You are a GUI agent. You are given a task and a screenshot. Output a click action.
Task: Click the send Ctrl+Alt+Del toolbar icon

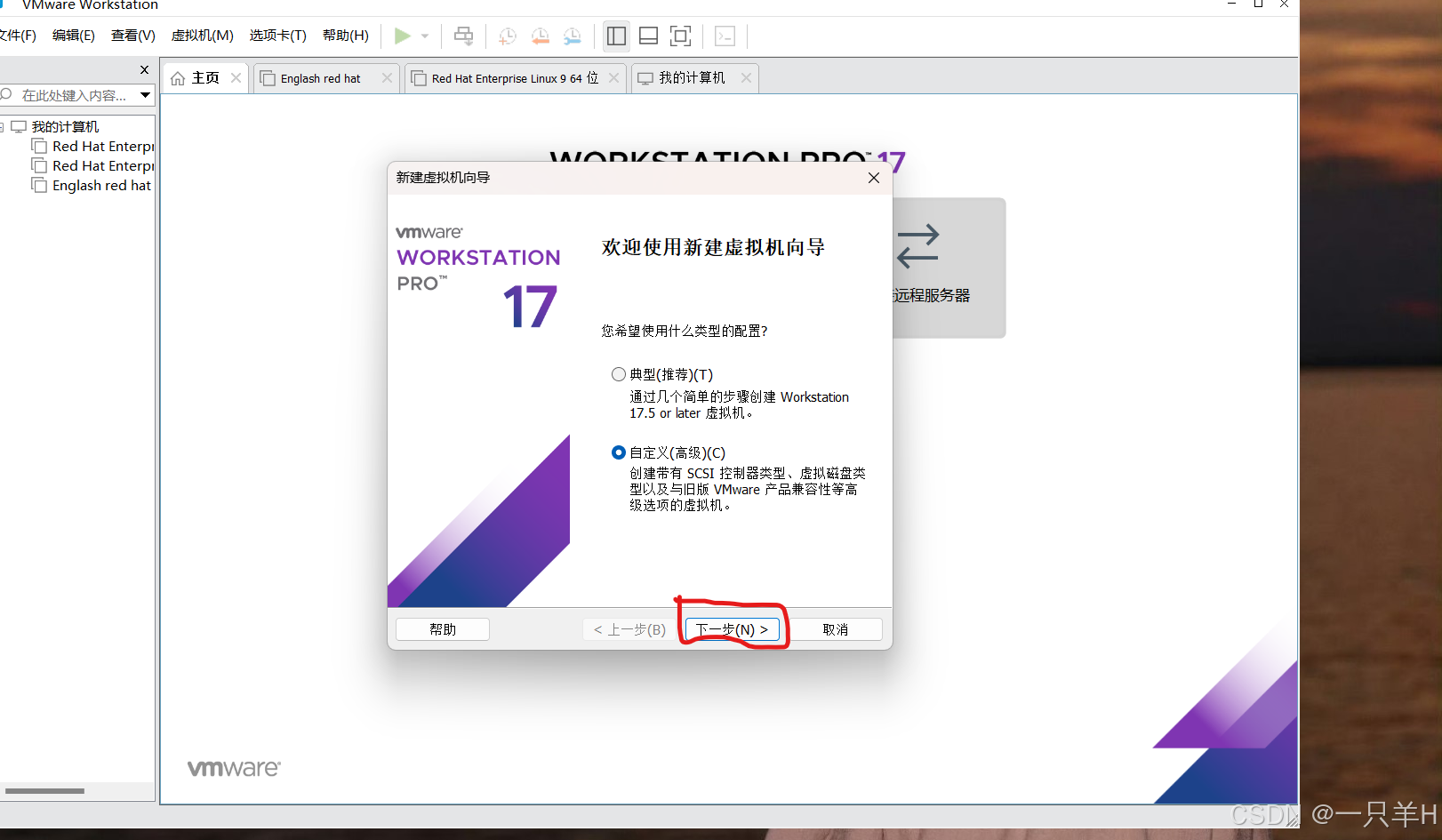pyautogui.click(x=464, y=36)
